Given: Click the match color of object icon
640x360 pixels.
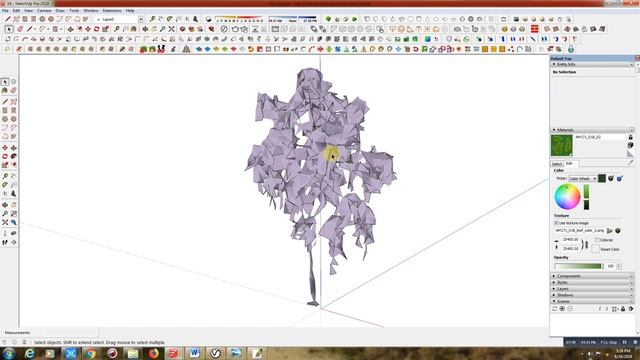Looking at the screenshot, I should pyautogui.click(x=611, y=178).
